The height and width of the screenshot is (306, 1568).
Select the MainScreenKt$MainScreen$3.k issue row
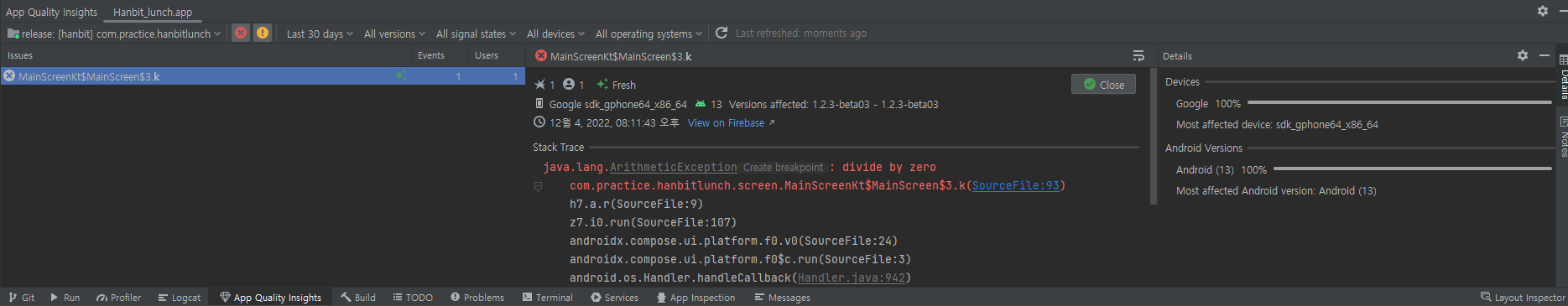263,76
